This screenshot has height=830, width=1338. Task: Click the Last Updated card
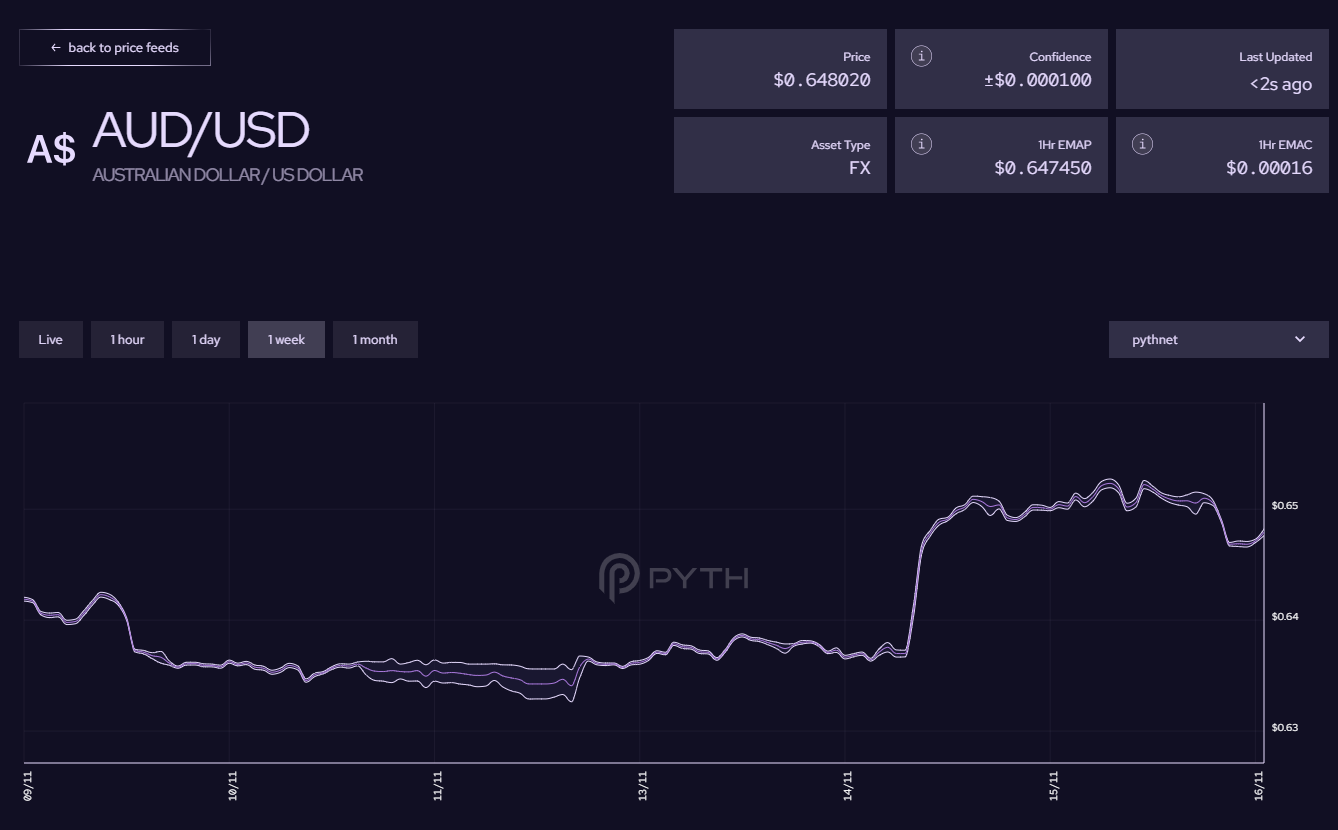point(1222,68)
